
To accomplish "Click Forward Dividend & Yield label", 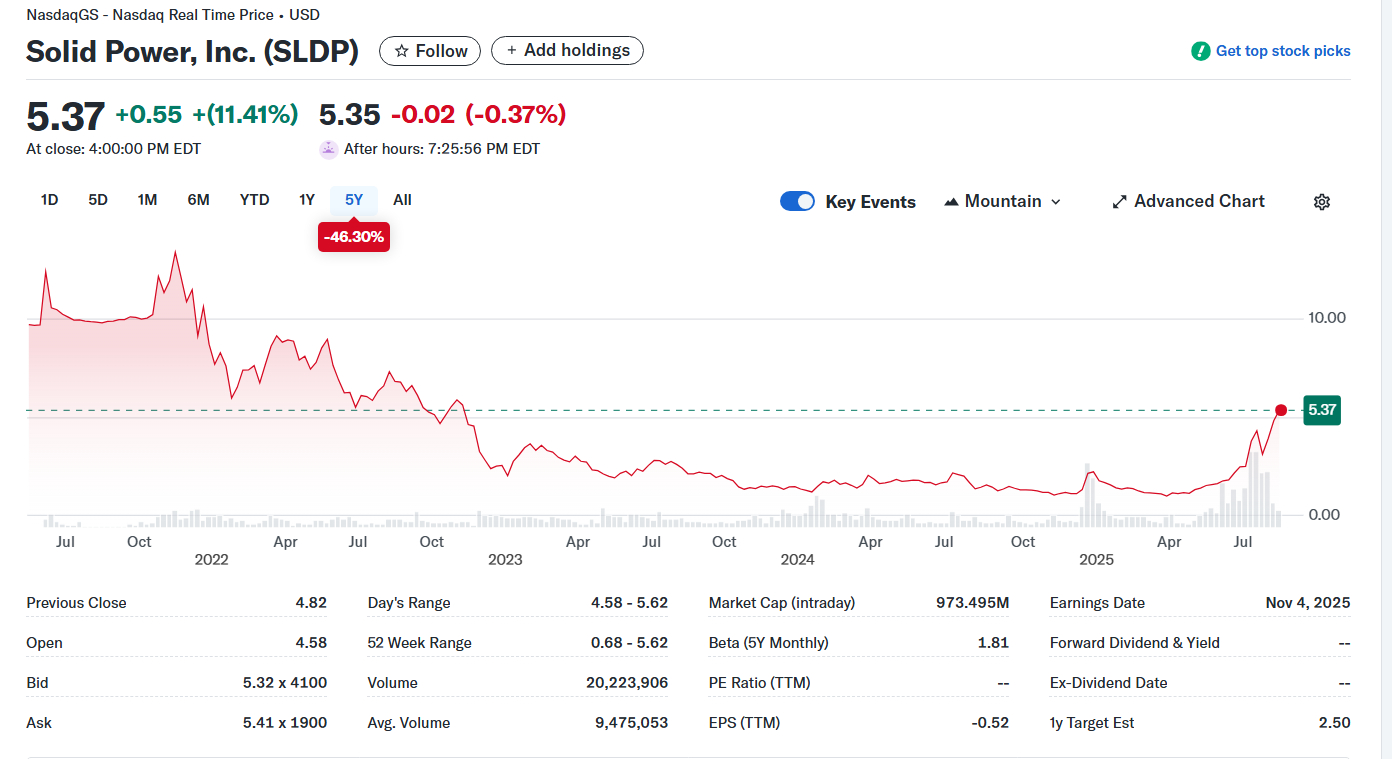I will click(x=1135, y=643).
